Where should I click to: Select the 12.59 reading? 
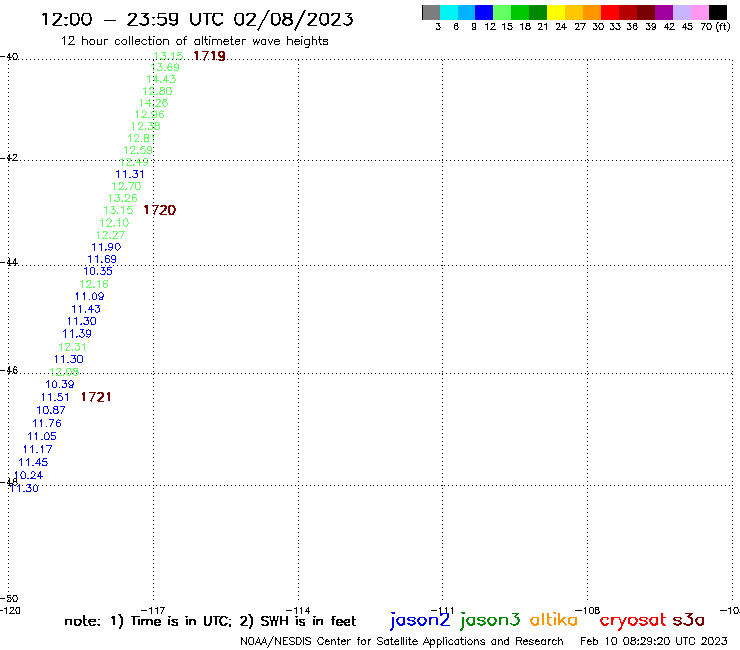tap(138, 150)
